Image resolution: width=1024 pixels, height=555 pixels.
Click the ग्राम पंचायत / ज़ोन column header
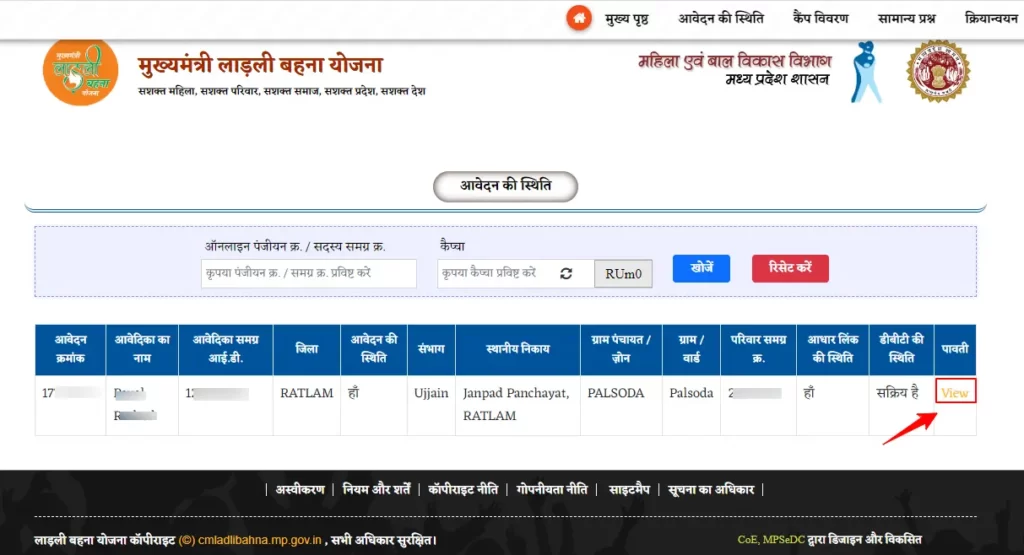point(620,349)
